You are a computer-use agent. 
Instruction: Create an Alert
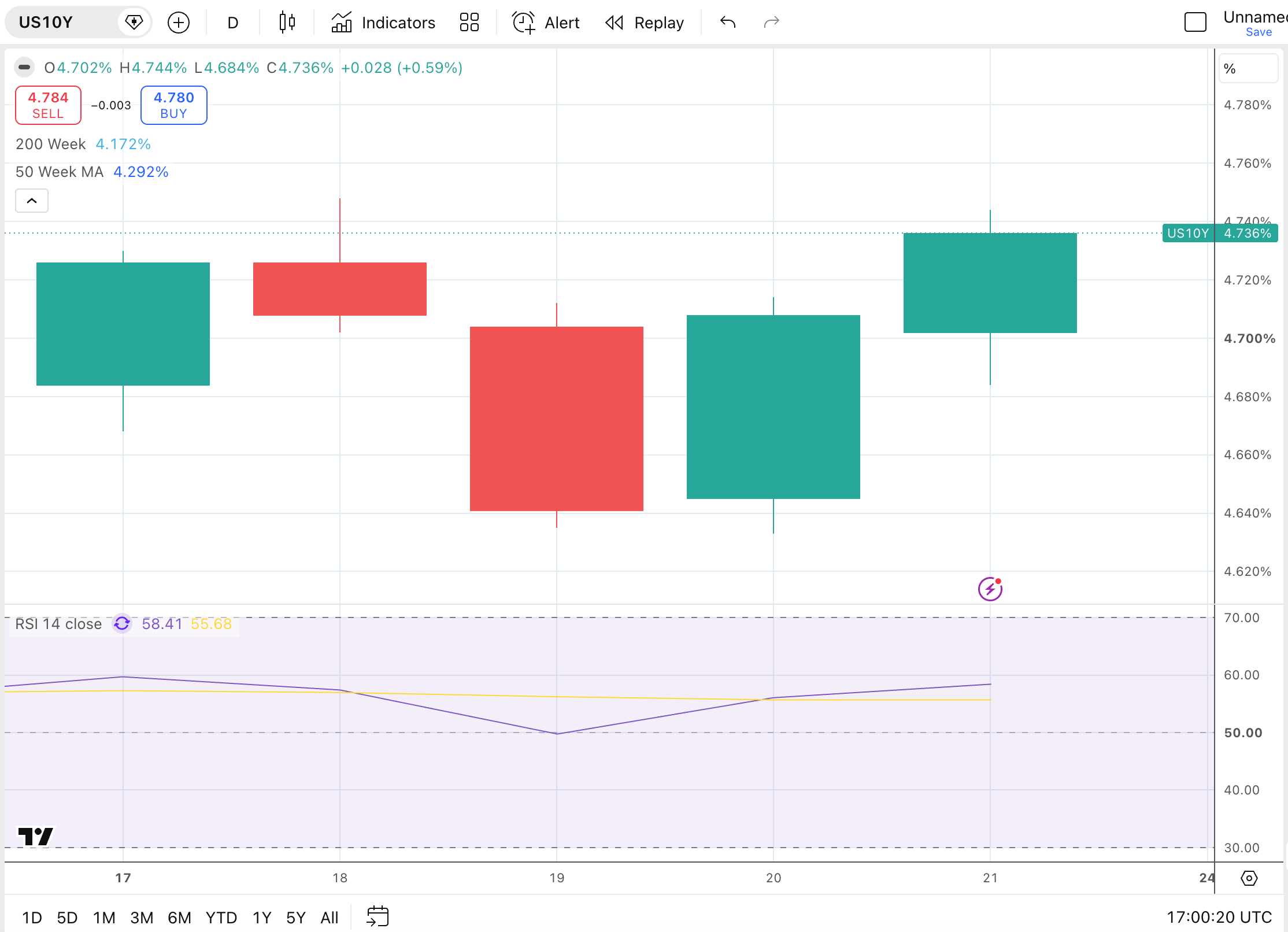[546, 23]
